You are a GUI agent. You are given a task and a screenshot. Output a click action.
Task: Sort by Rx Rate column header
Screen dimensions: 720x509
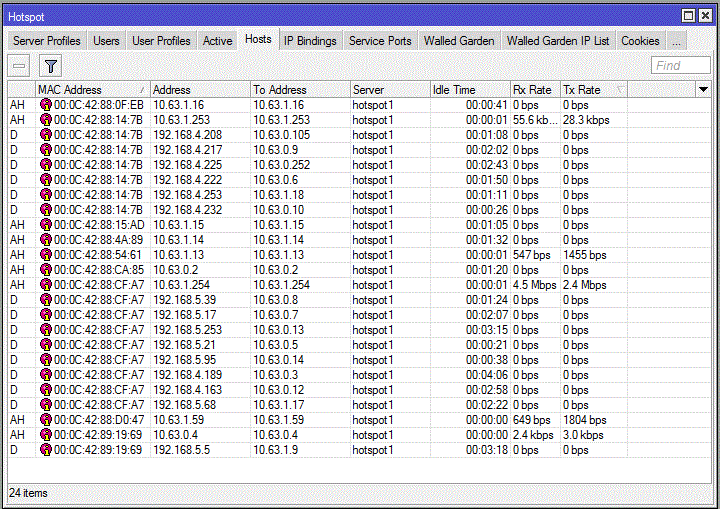coord(536,90)
